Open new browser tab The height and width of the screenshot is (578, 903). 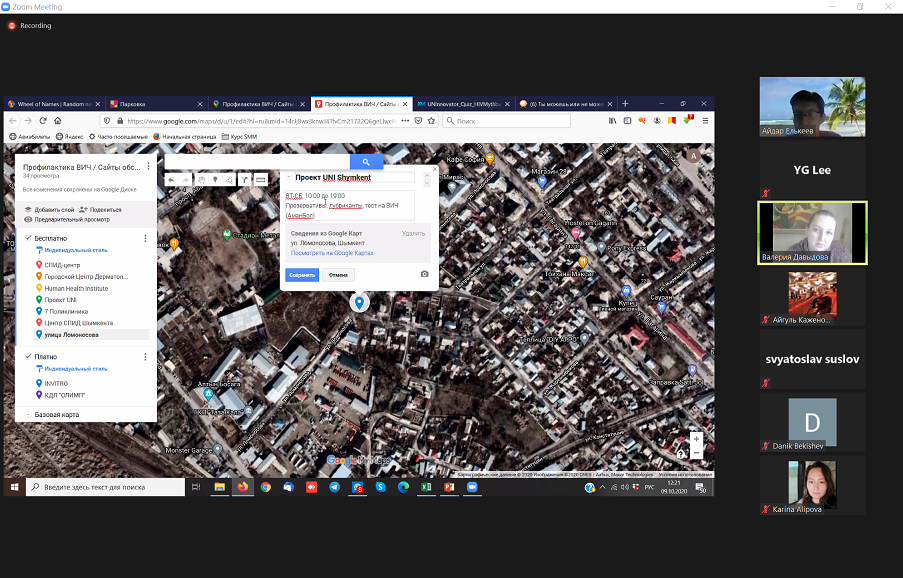click(625, 104)
